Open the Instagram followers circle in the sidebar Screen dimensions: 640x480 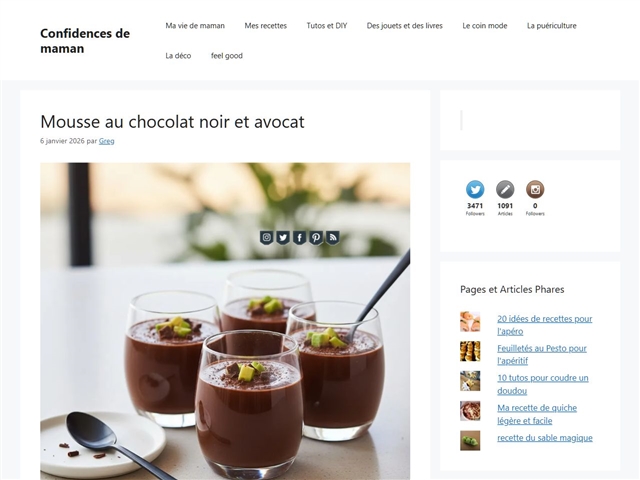pos(535,189)
